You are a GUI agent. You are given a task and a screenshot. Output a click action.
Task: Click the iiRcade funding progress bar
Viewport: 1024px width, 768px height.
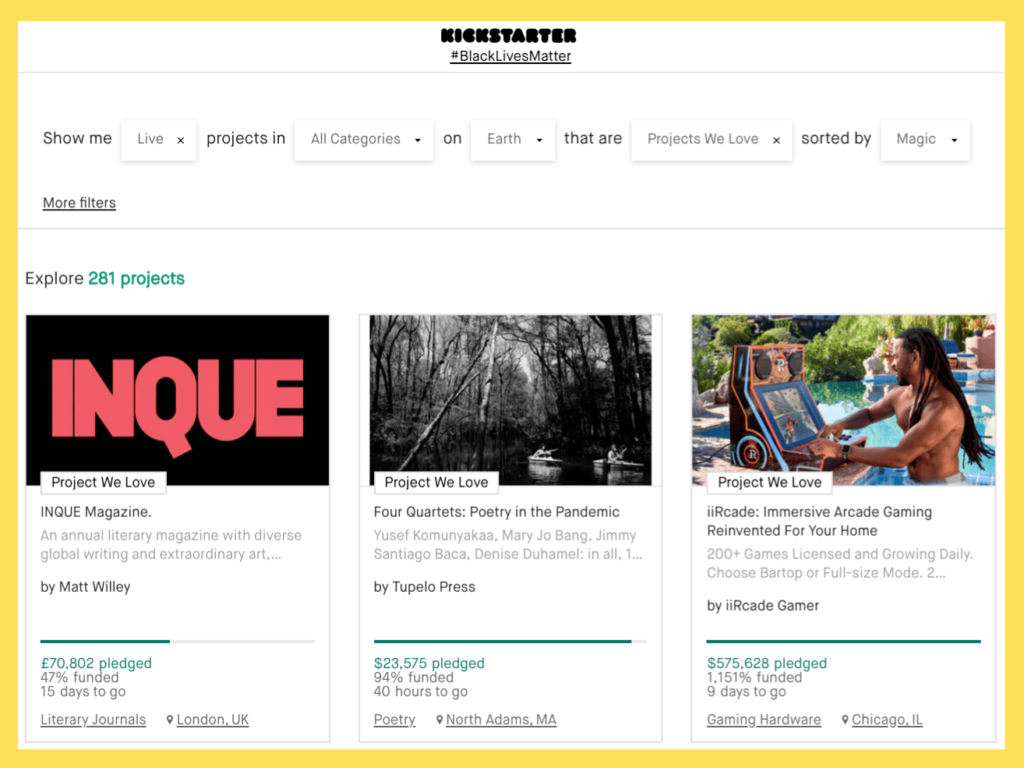click(844, 641)
